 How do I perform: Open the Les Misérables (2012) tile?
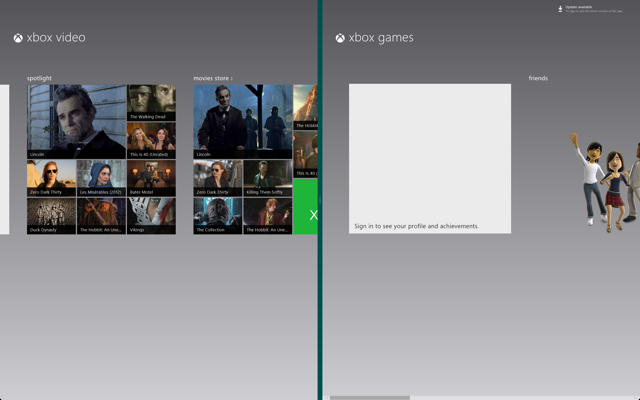(101, 178)
